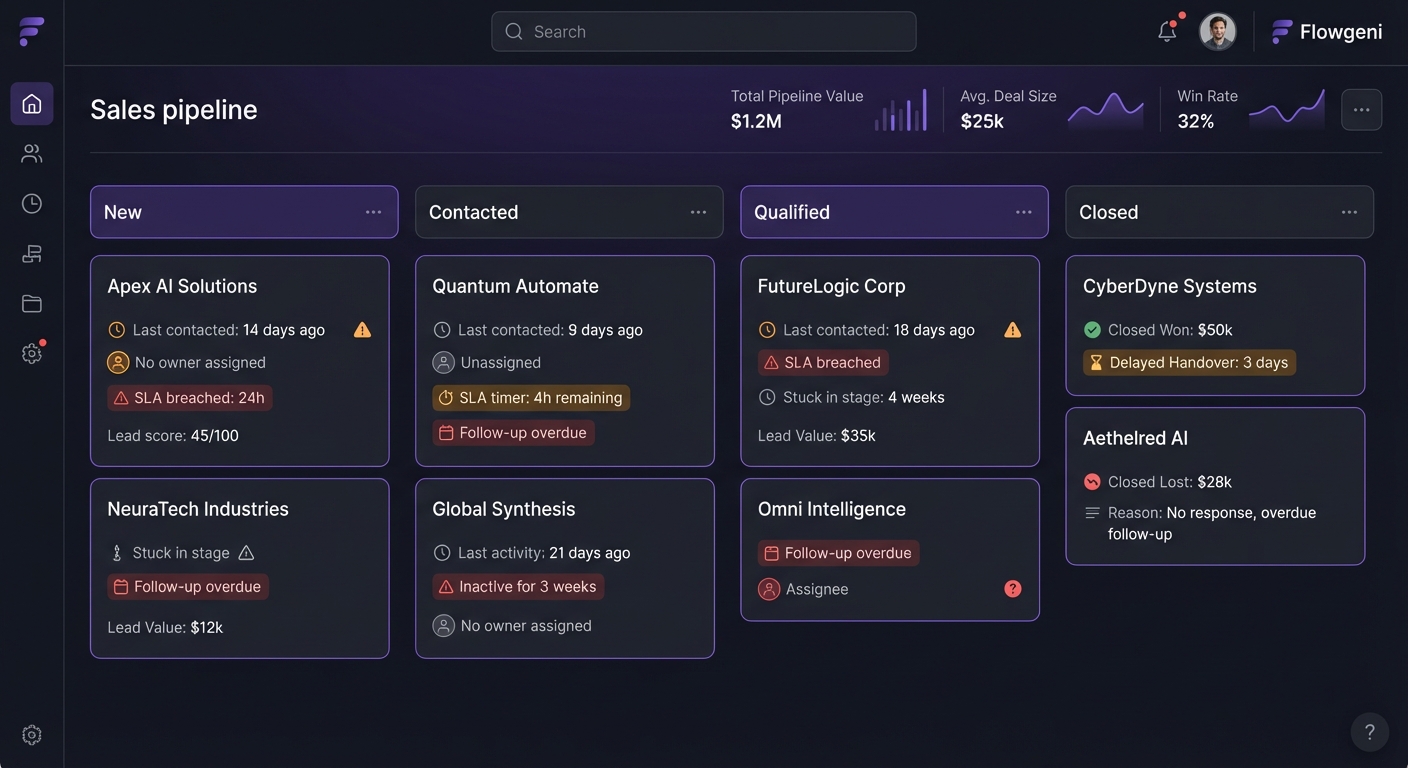The image size is (1408, 768).
Task: Click the question-mark badge beside Omni Intelligence assignee
Action: (x=1012, y=589)
